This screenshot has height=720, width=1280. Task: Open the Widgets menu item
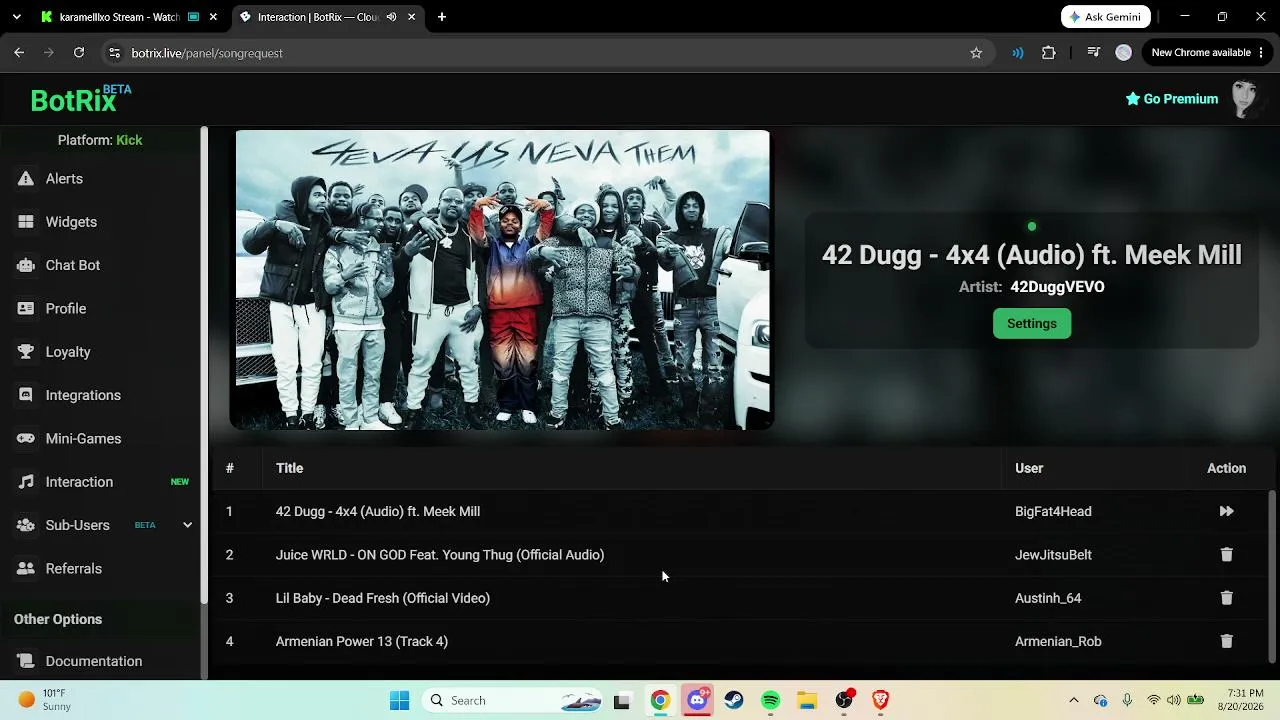click(x=71, y=222)
